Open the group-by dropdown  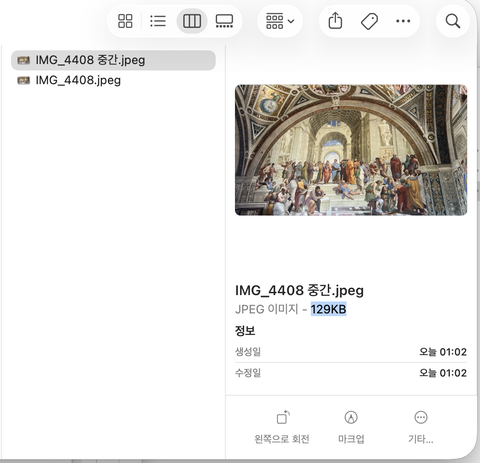pos(280,21)
